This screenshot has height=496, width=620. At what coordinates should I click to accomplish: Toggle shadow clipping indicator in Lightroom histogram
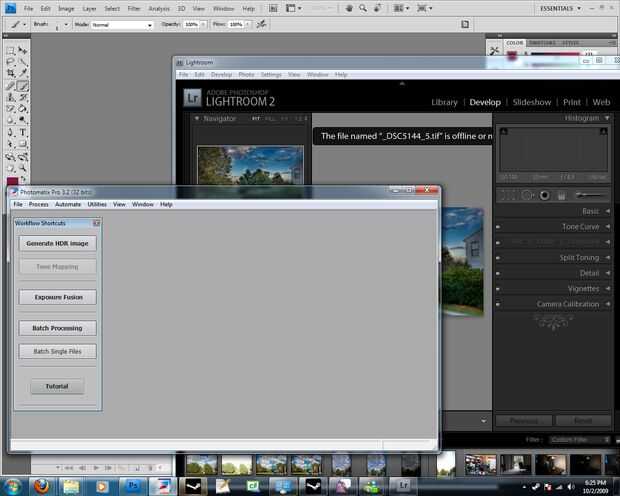(x=504, y=131)
